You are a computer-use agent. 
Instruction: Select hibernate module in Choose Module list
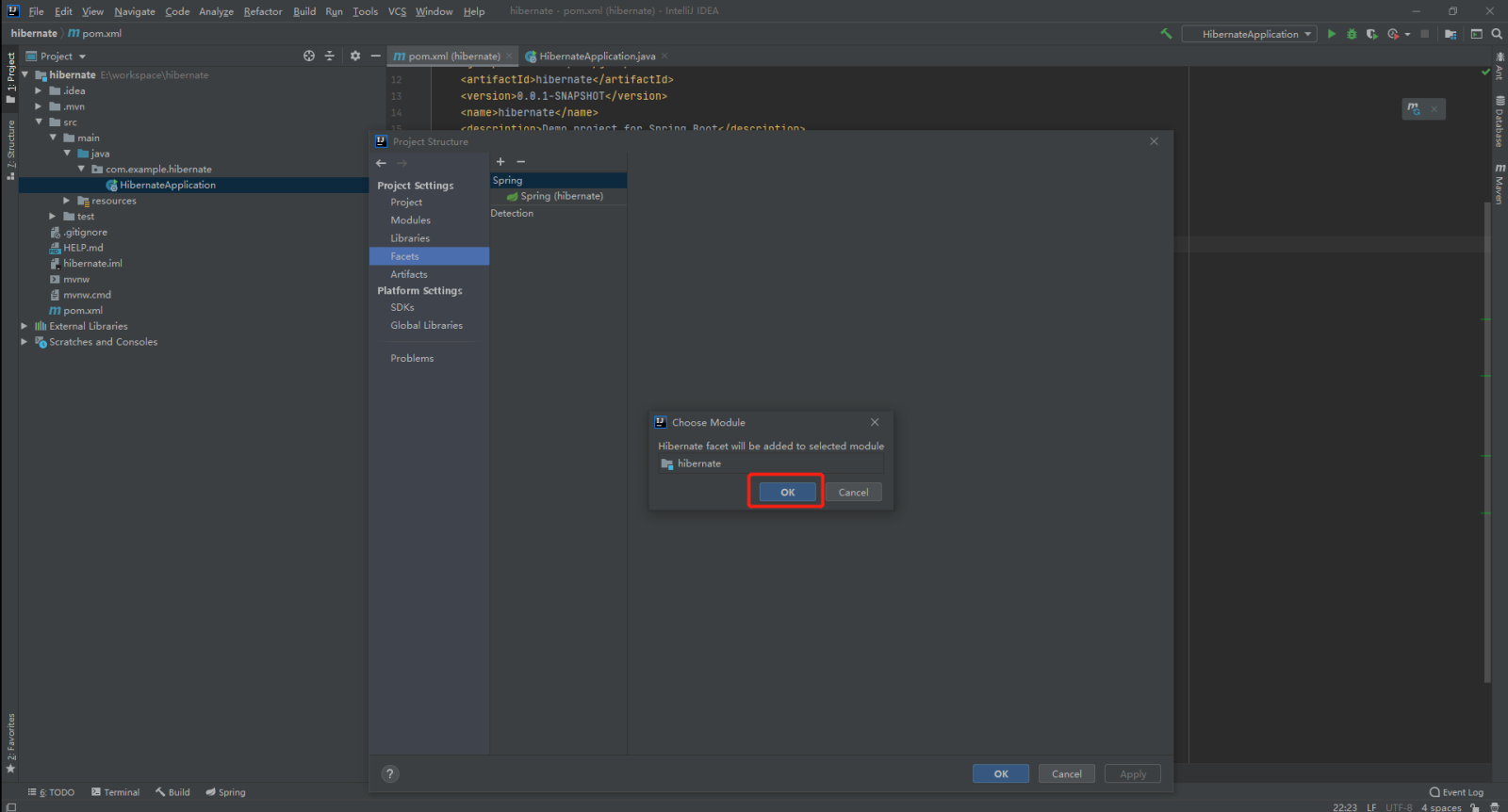tap(698, 463)
